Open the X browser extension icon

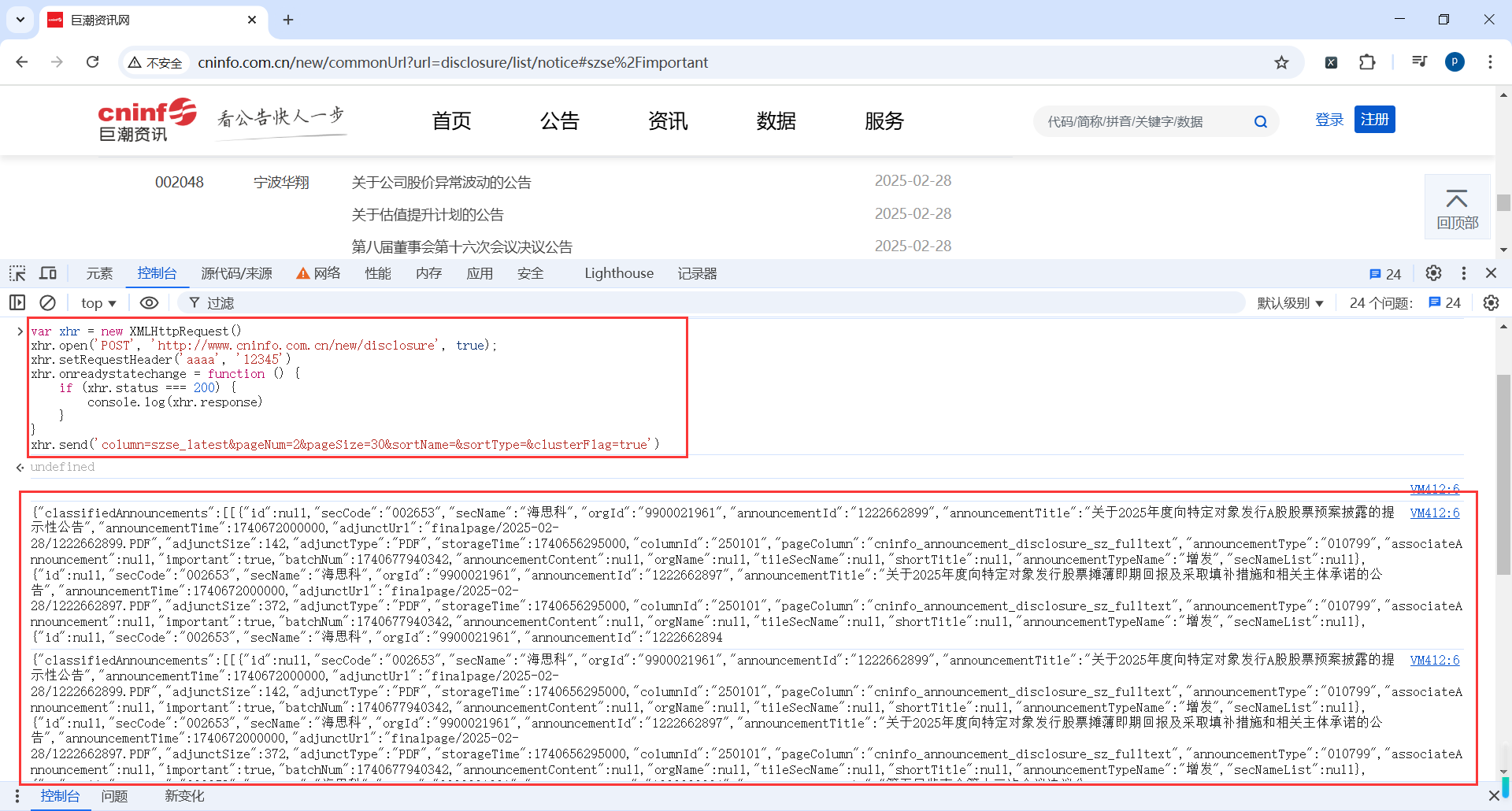[1331, 62]
